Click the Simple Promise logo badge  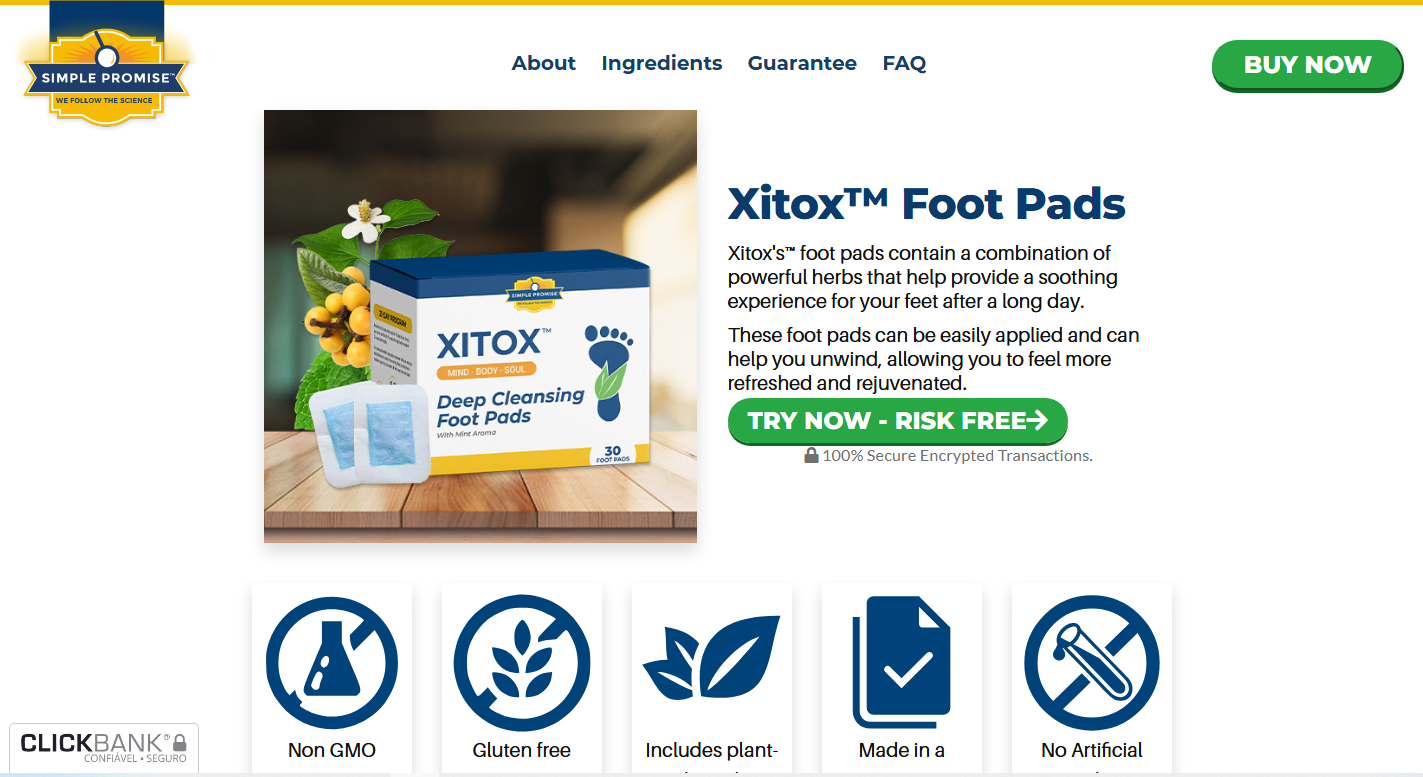click(106, 66)
